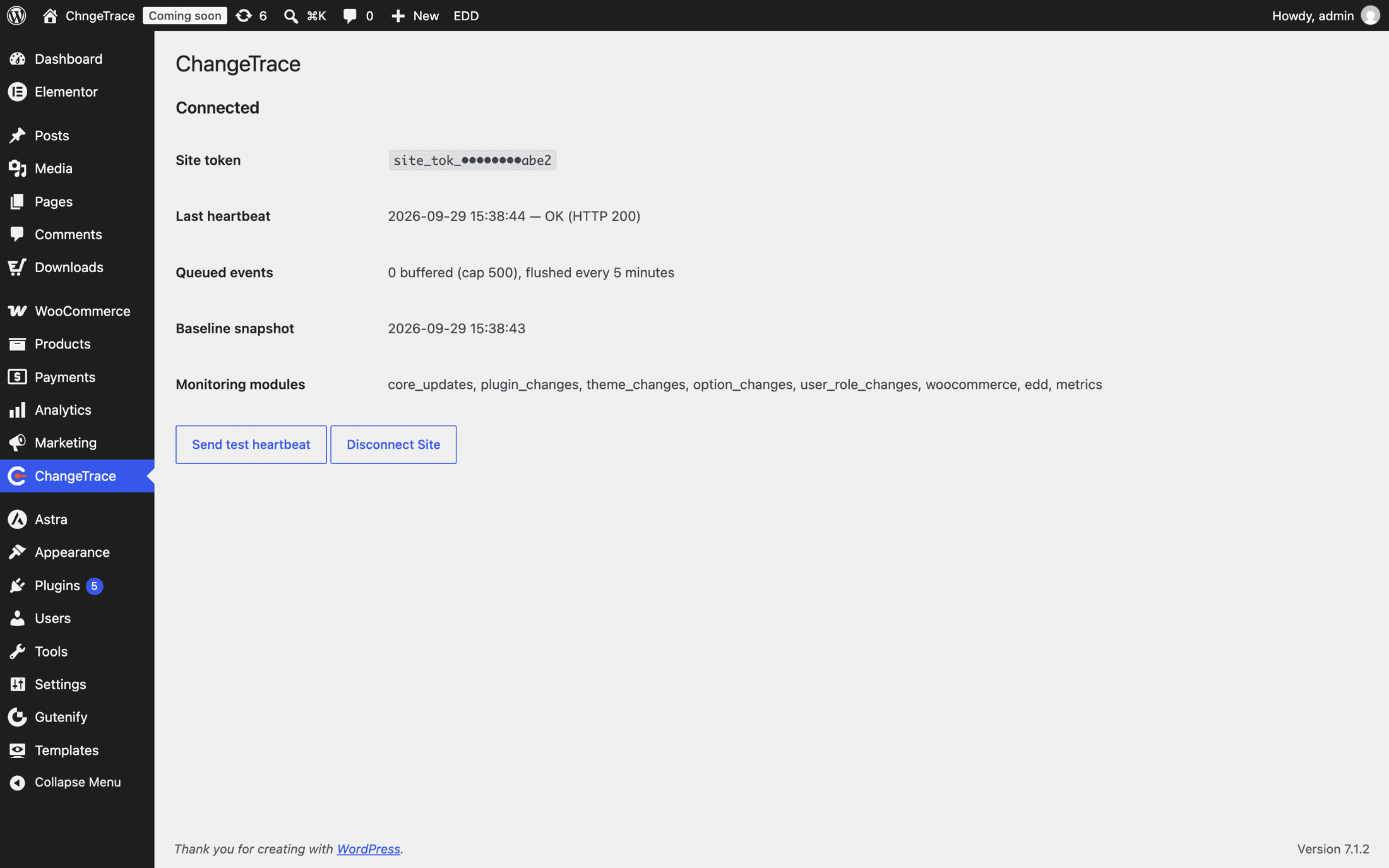Click the Marketing megaphone icon
Image resolution: width=1389 pixels, height=868 pixels.
pos(18,443)
